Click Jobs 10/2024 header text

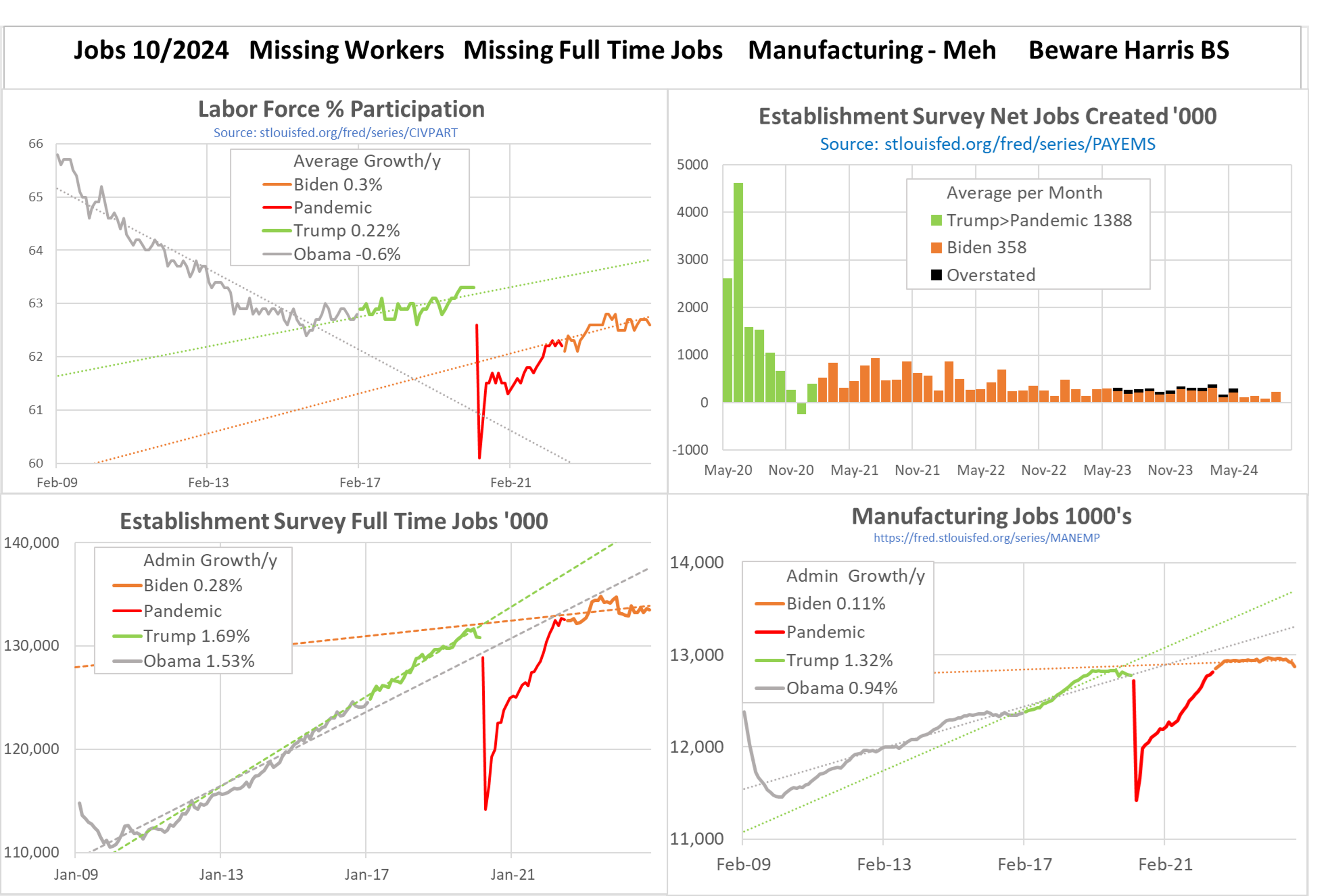point(151,50)
